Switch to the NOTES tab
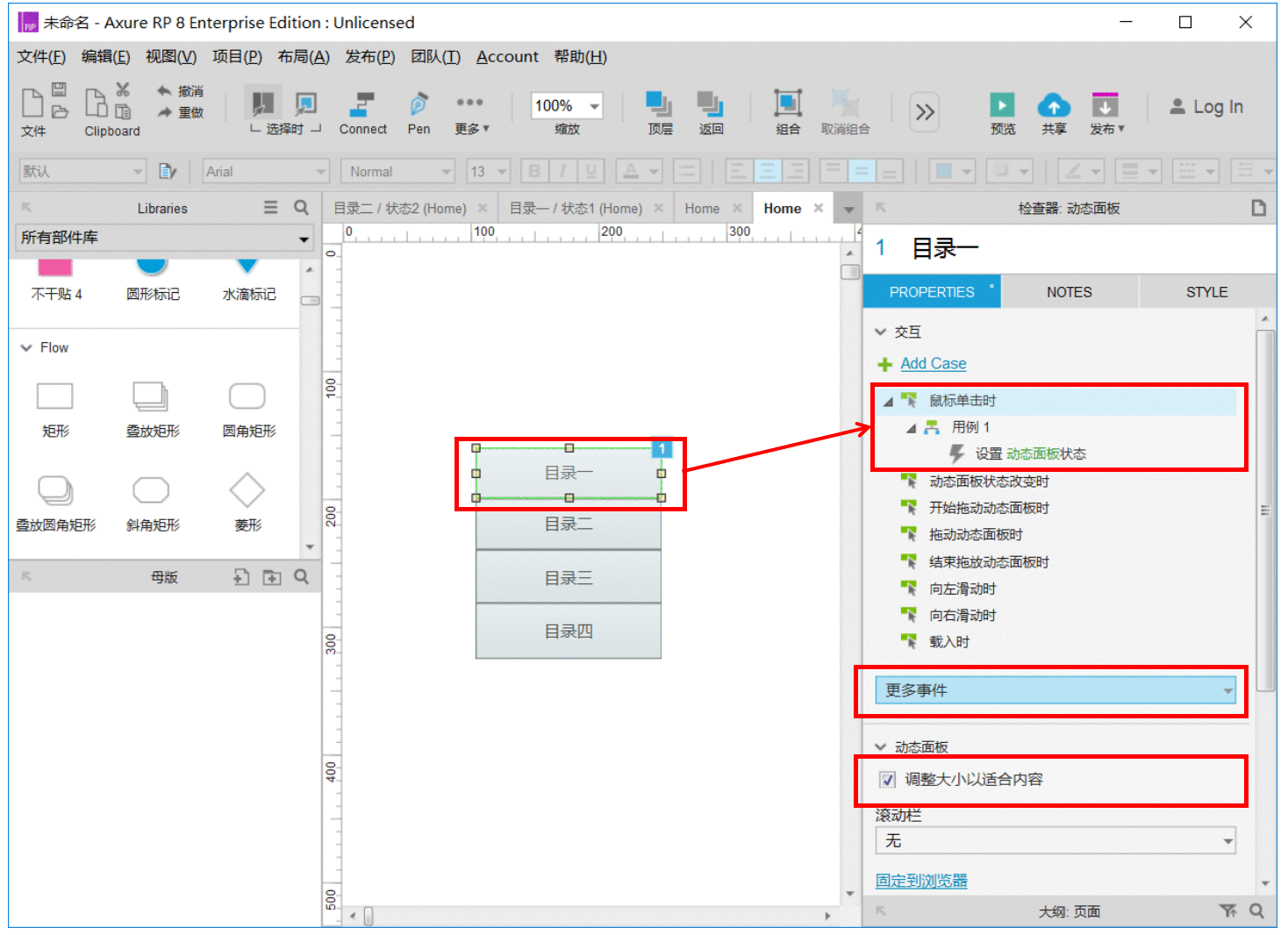The width and height of the screenshot is (1288, 935). [1069, 292]
